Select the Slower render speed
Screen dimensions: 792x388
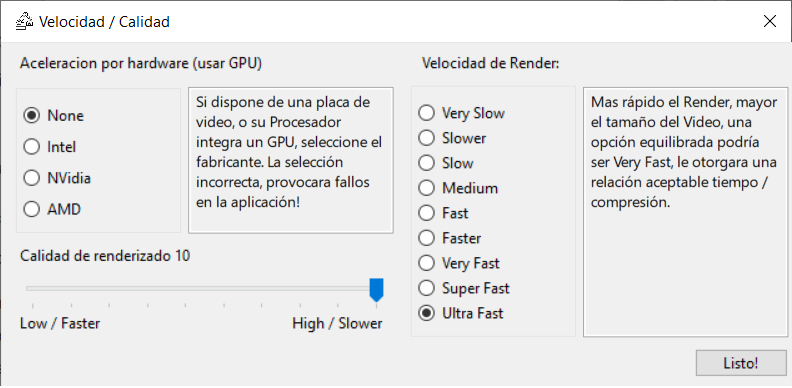[452, 137]
